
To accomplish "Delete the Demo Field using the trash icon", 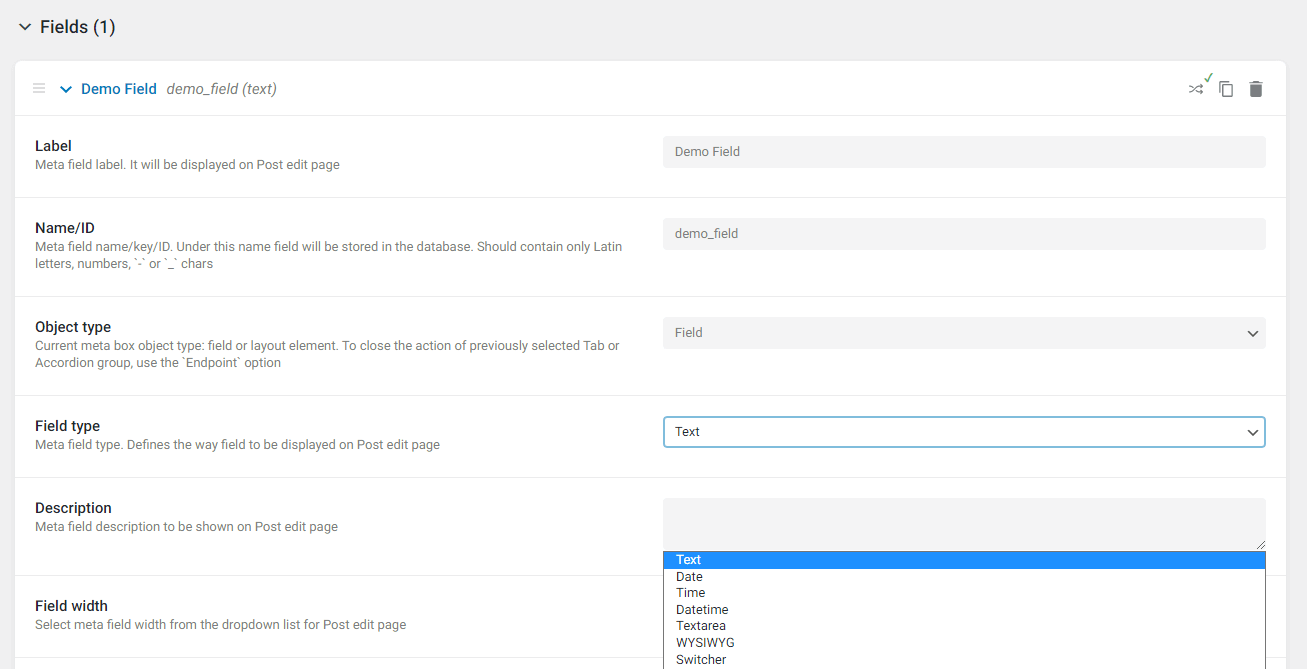I will click(1256, 89).
